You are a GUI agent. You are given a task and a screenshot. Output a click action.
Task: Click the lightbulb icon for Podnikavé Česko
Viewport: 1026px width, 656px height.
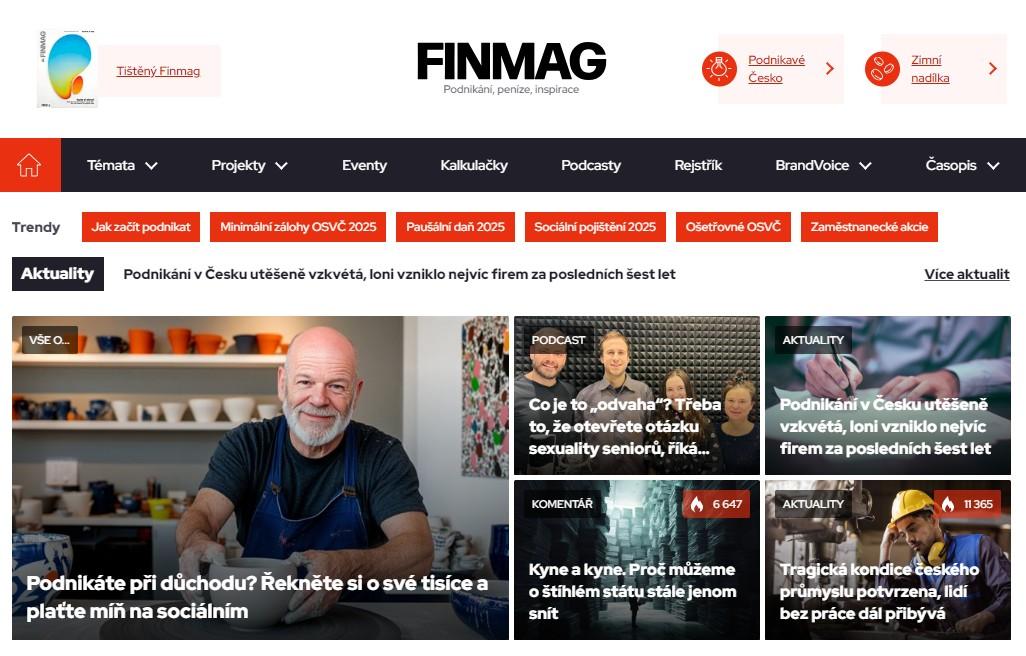pos(719,69)
